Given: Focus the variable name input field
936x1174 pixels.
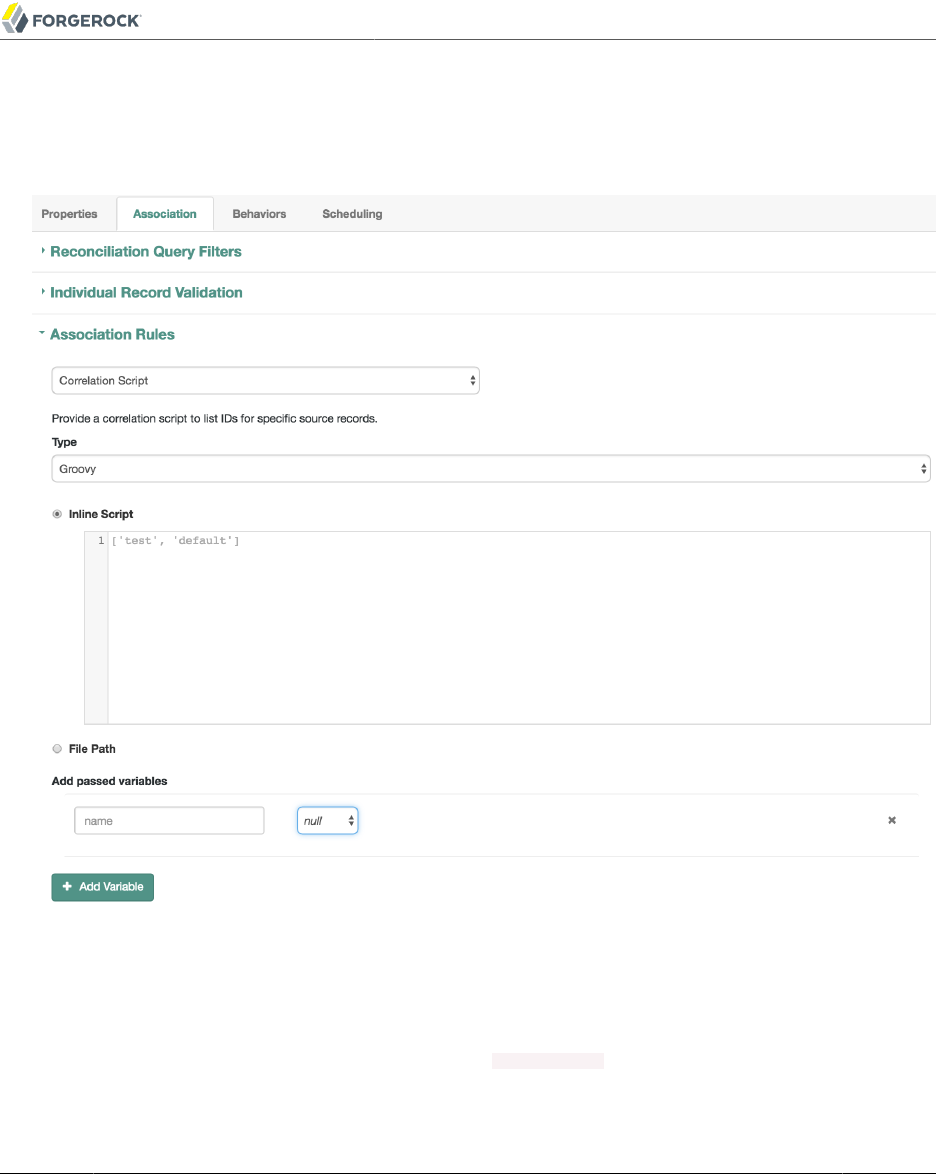Looking at the screenshot, I should click(169, 821).
